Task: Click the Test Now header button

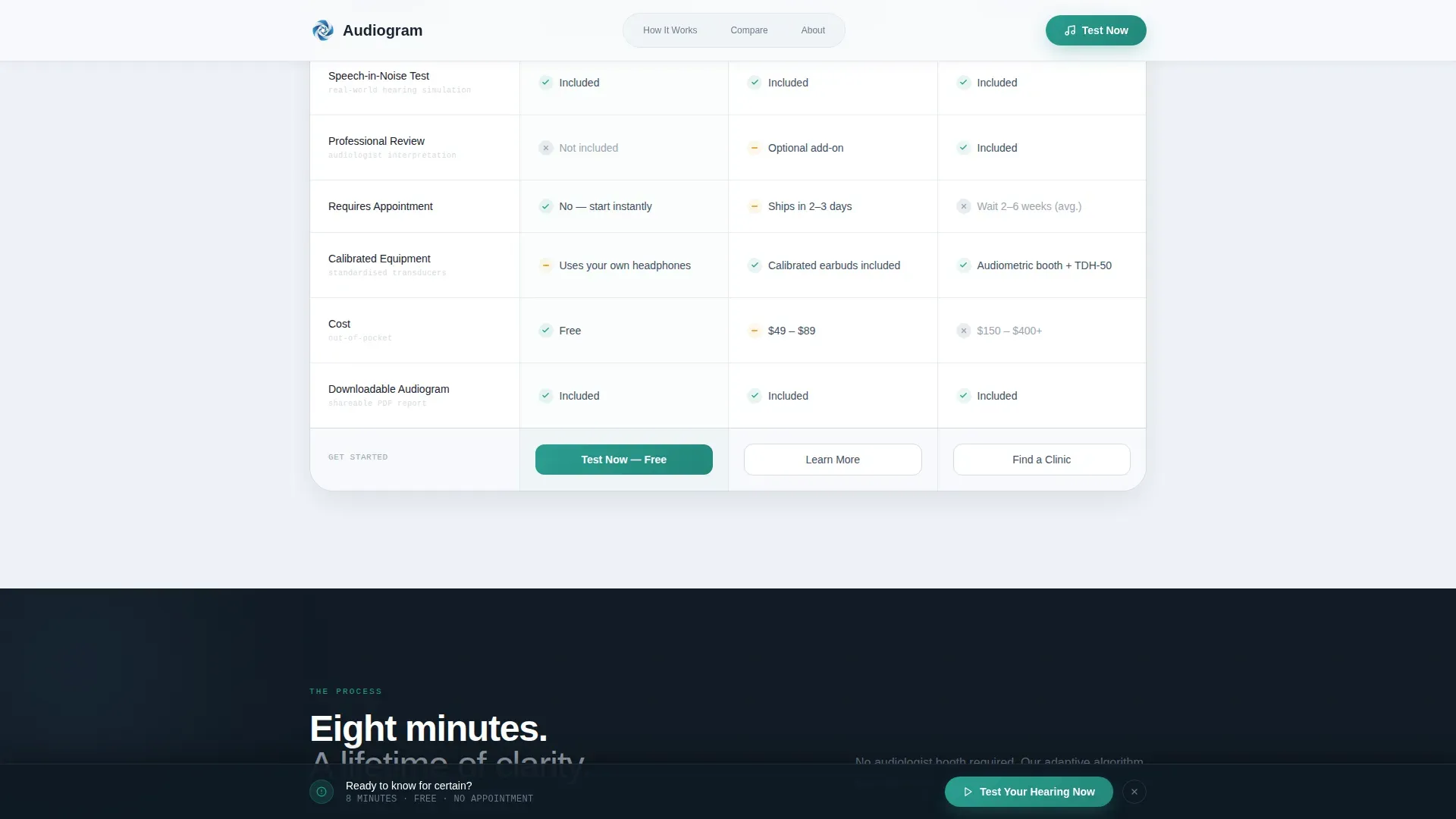Action: coord(1096,30)
